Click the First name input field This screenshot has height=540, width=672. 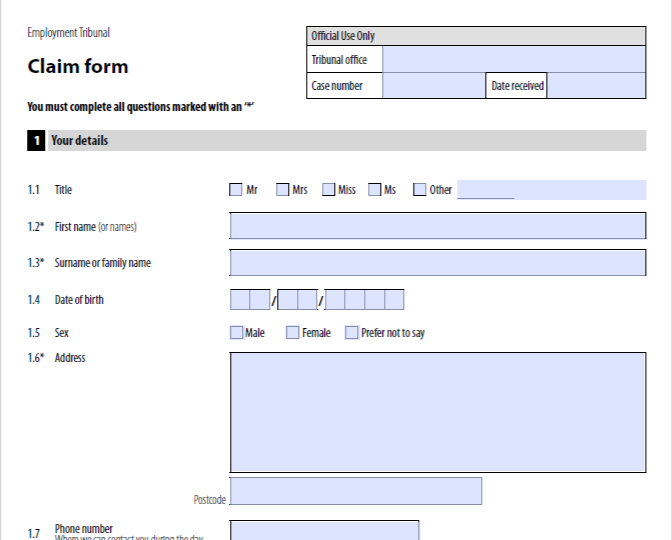tap(438, 225)
